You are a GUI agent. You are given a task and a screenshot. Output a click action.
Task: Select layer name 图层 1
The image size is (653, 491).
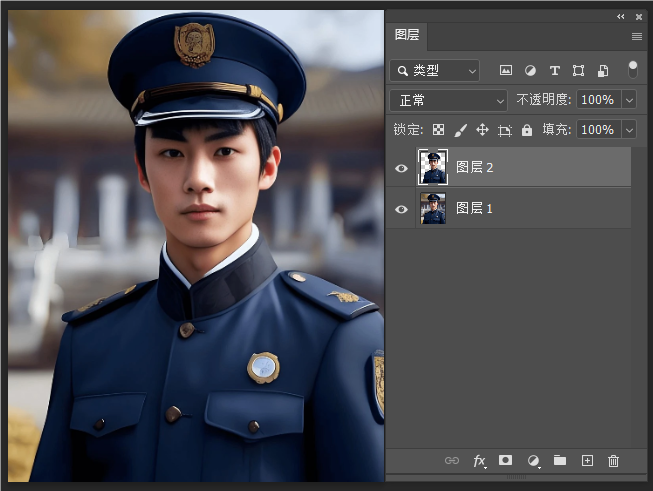tap(474, 208)
